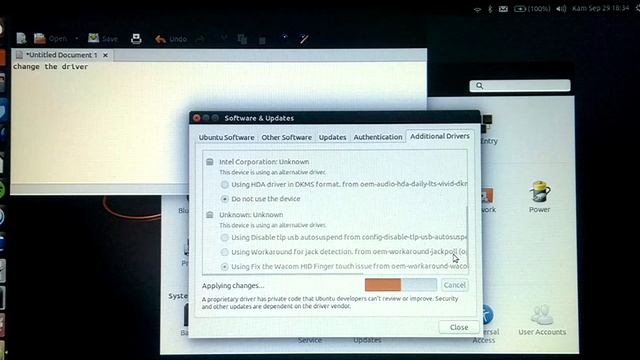Screen dimensions: 640x360
Task: Copy selection with gedit's copy icon
Action: click(242, 39)
